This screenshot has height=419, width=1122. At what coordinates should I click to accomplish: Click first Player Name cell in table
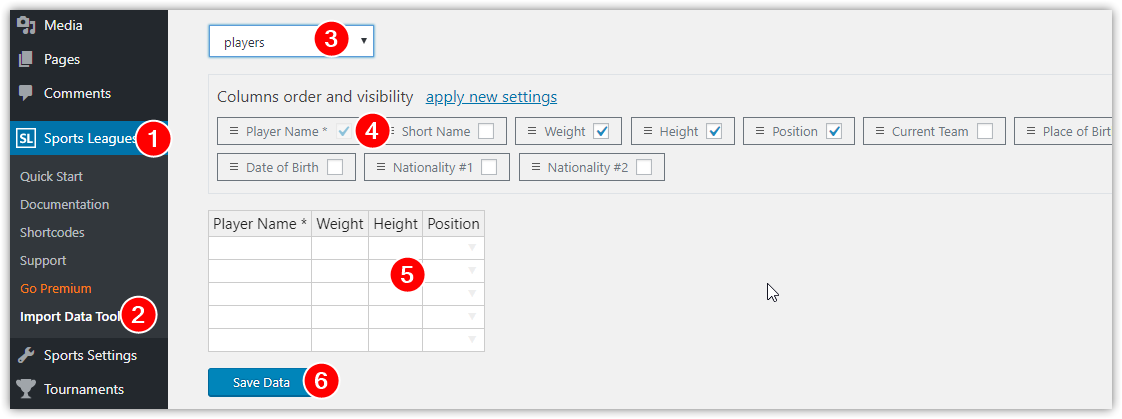coord(260,248)
